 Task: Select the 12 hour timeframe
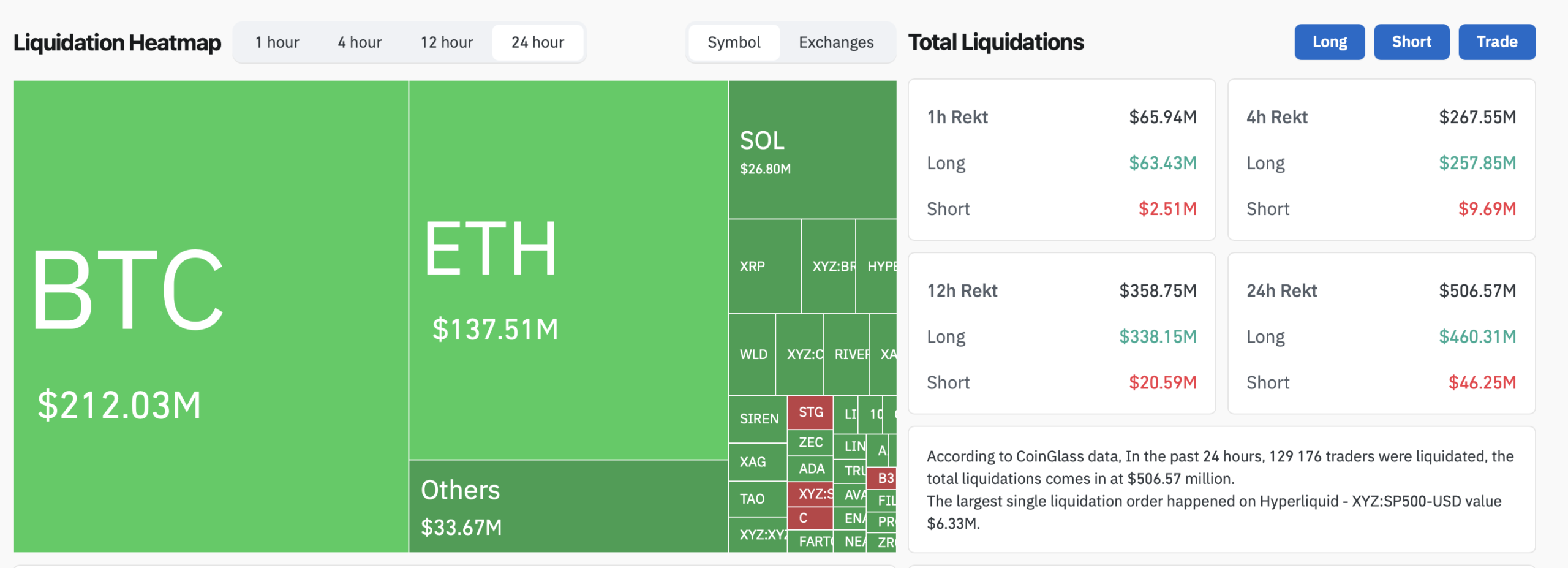(x=446, y=42)
